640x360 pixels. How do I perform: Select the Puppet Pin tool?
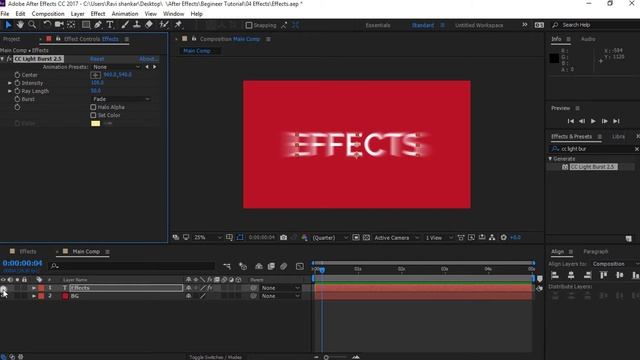[178, 25]
